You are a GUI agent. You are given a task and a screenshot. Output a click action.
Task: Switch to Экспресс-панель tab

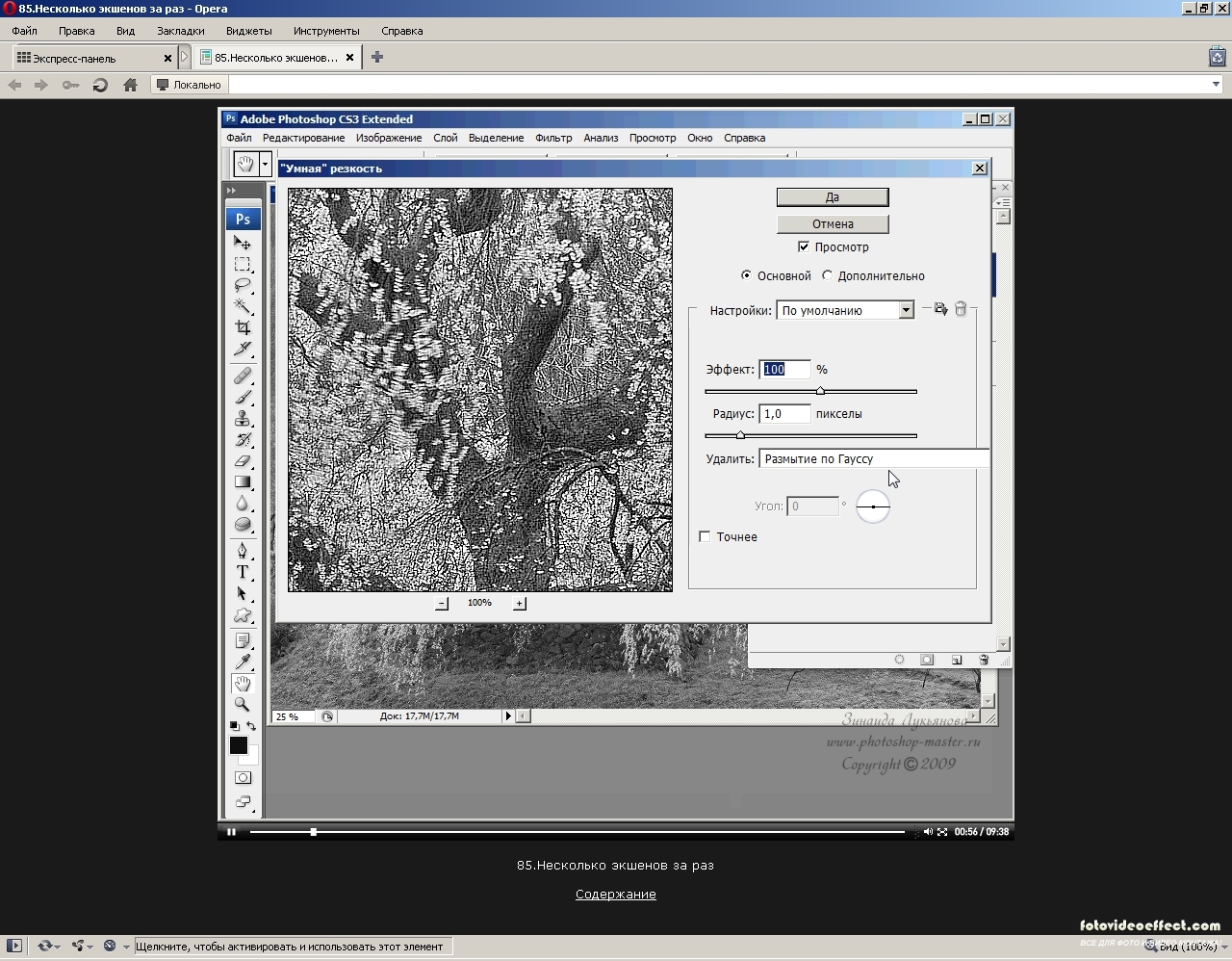click(x=93, y=58)
